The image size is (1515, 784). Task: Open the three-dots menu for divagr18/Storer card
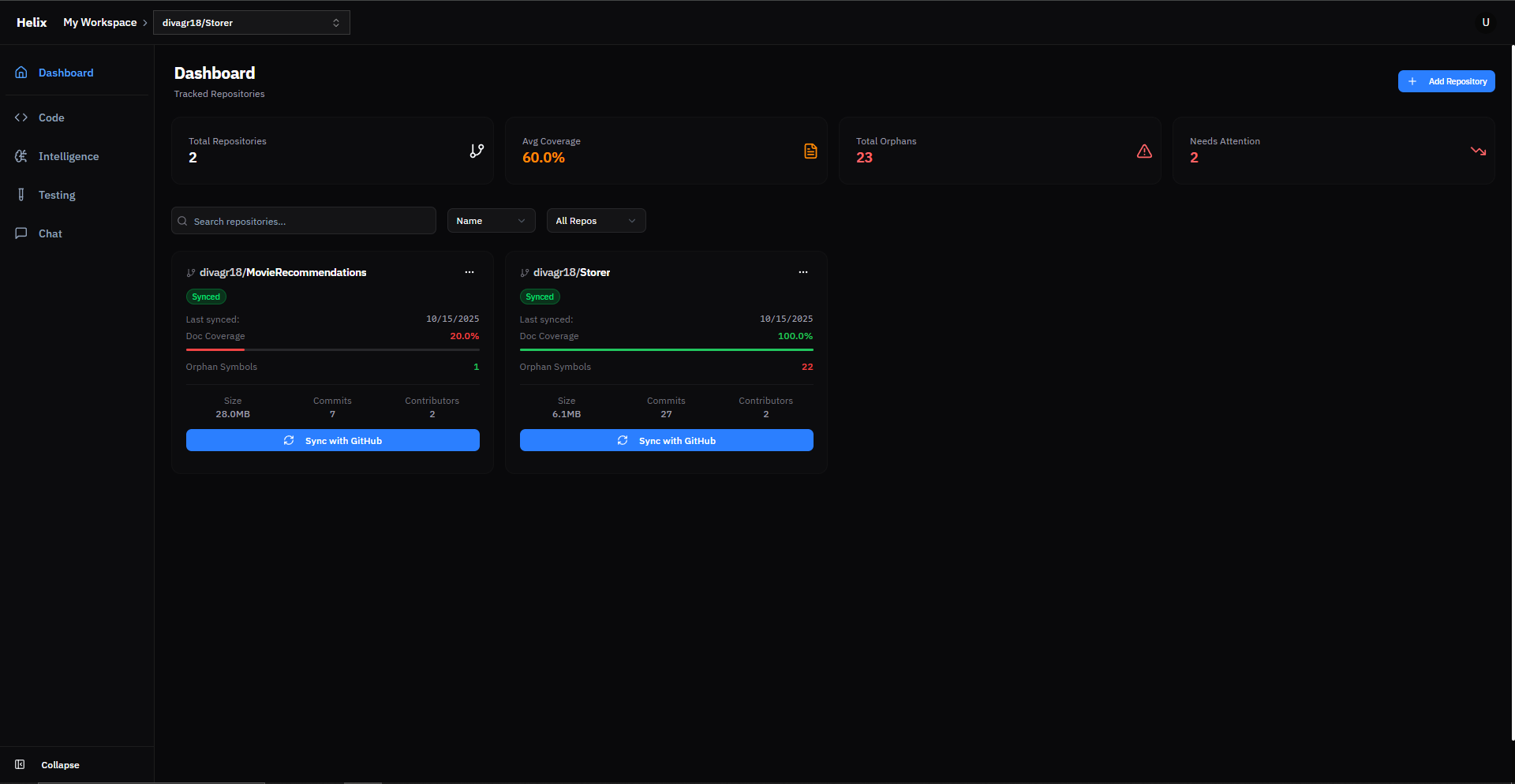(803, 272)
